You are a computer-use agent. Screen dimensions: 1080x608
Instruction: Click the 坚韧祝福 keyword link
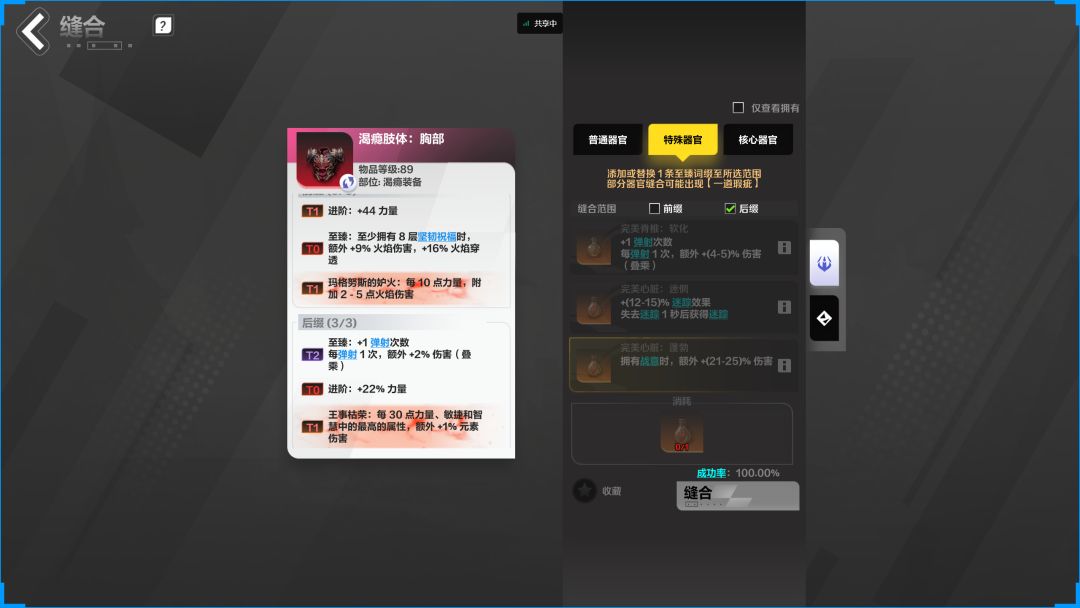point(437,236)
